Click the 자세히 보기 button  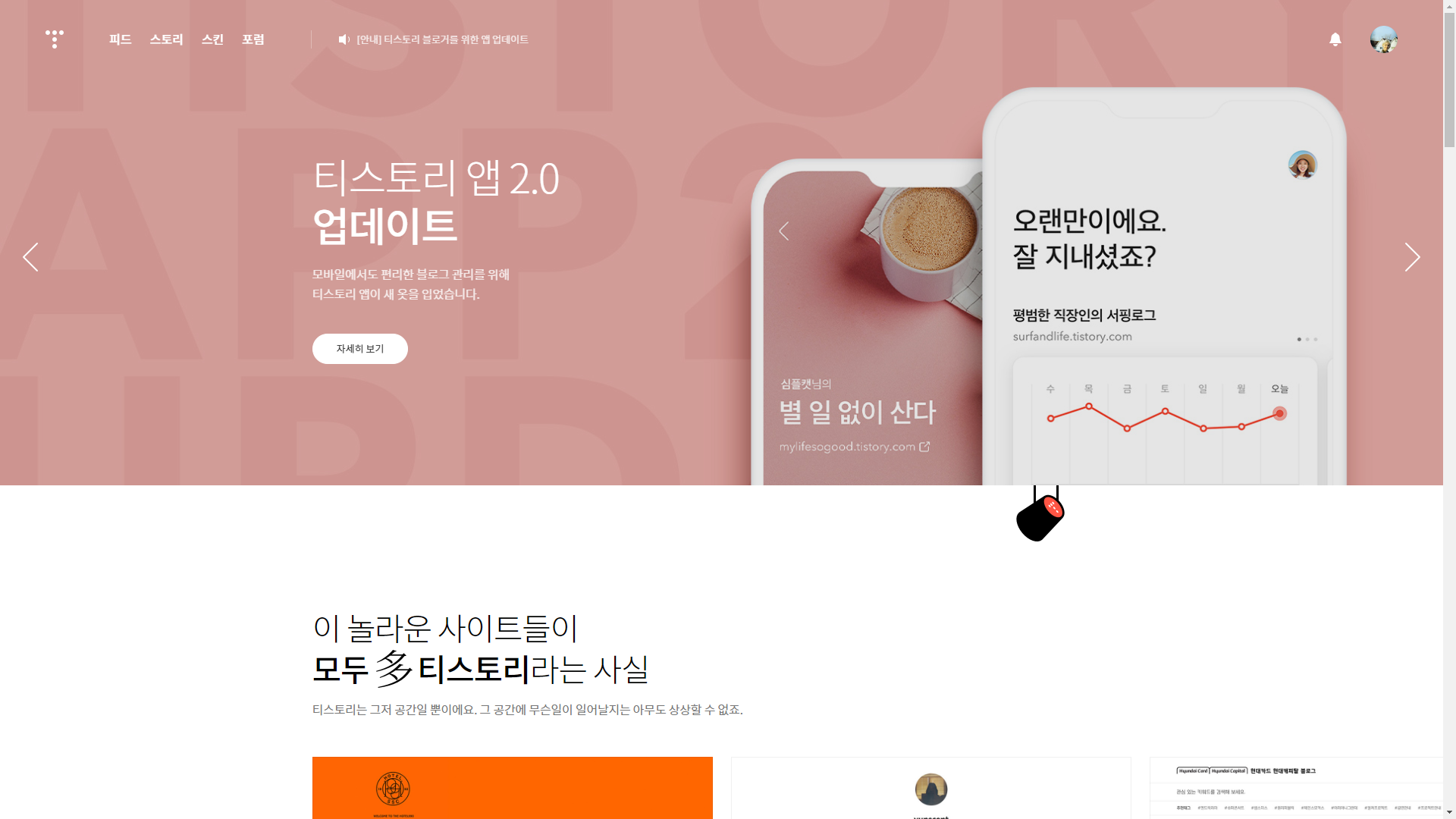click(x=360, y=349)
